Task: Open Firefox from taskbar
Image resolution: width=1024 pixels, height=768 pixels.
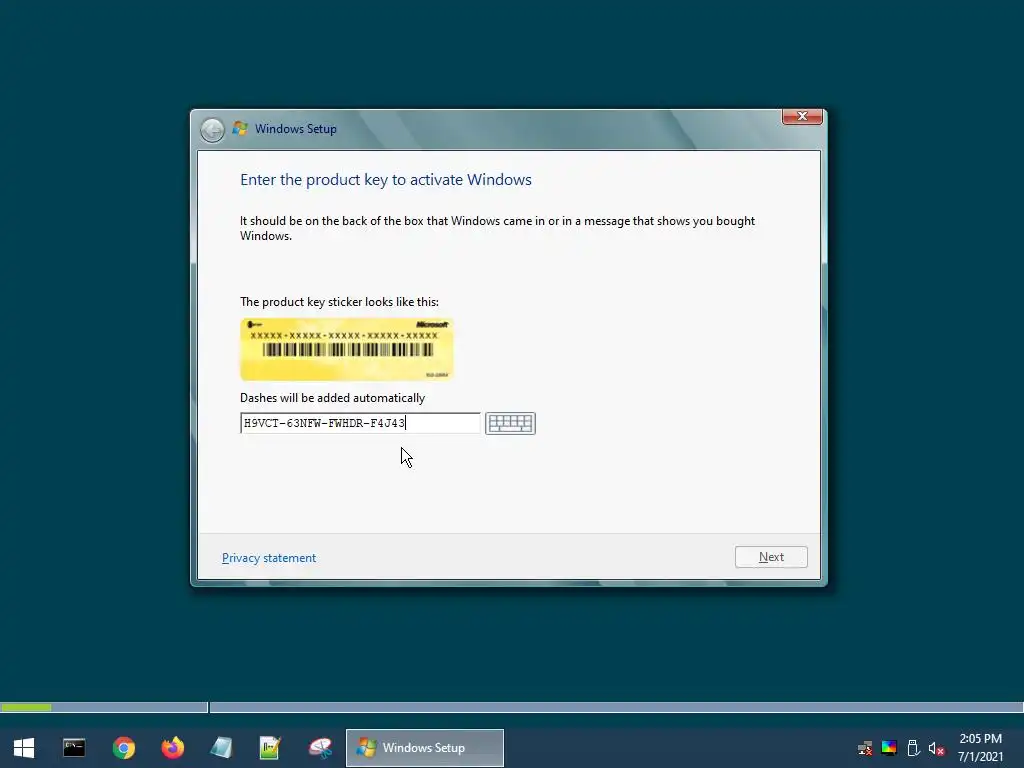Action: coord(172,748)
